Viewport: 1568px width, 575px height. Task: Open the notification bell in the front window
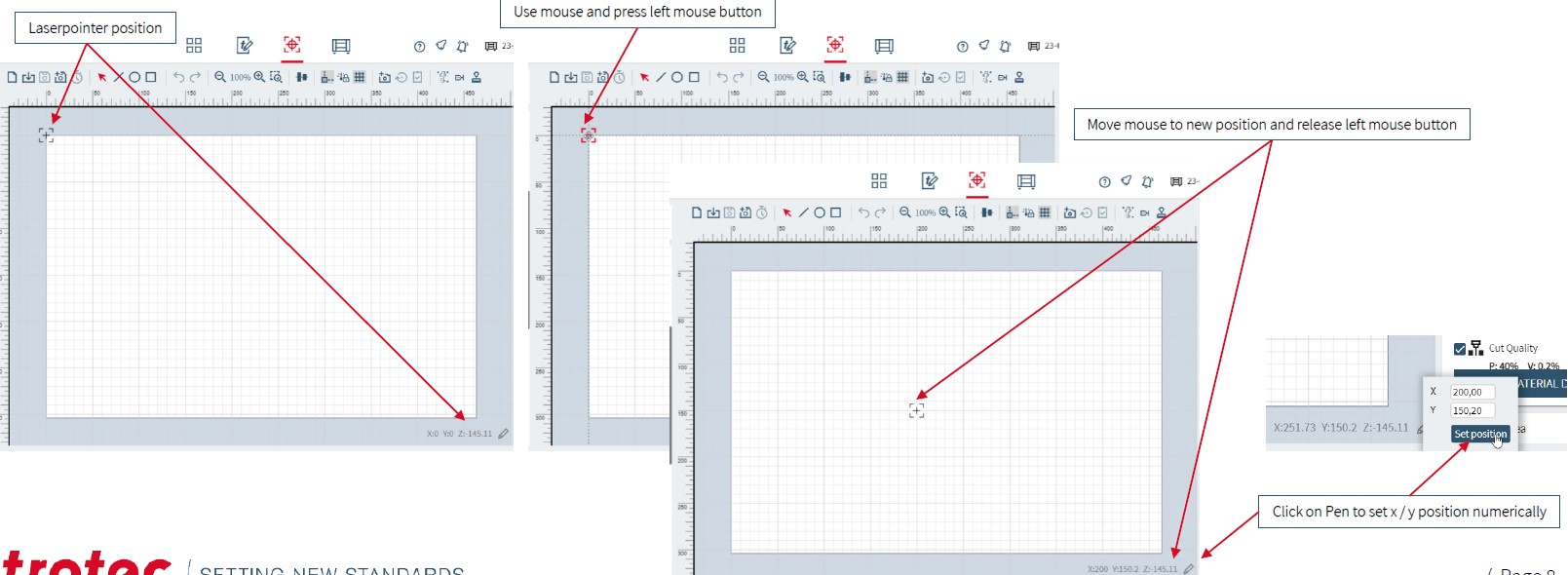pos(1147,182)
